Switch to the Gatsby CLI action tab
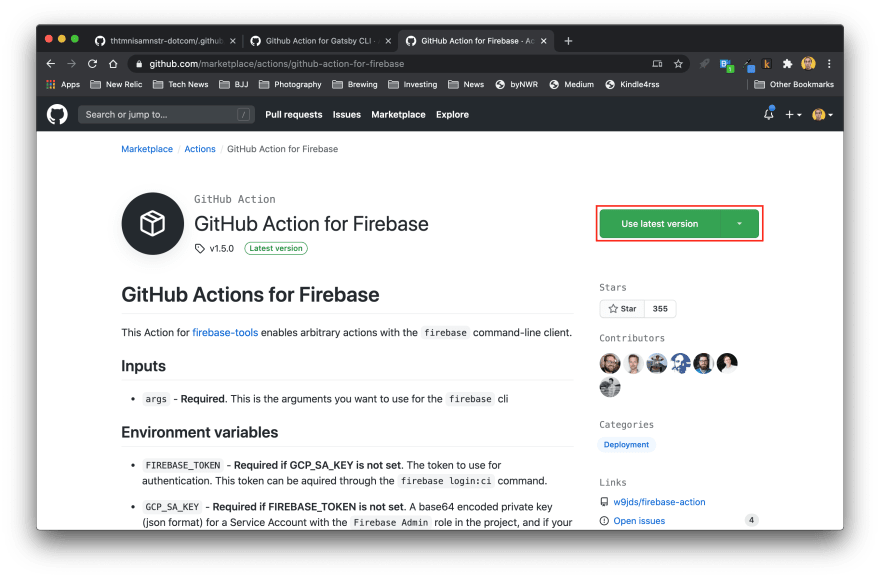The height and width of the screenshot is (578, 880). [318, 41]
